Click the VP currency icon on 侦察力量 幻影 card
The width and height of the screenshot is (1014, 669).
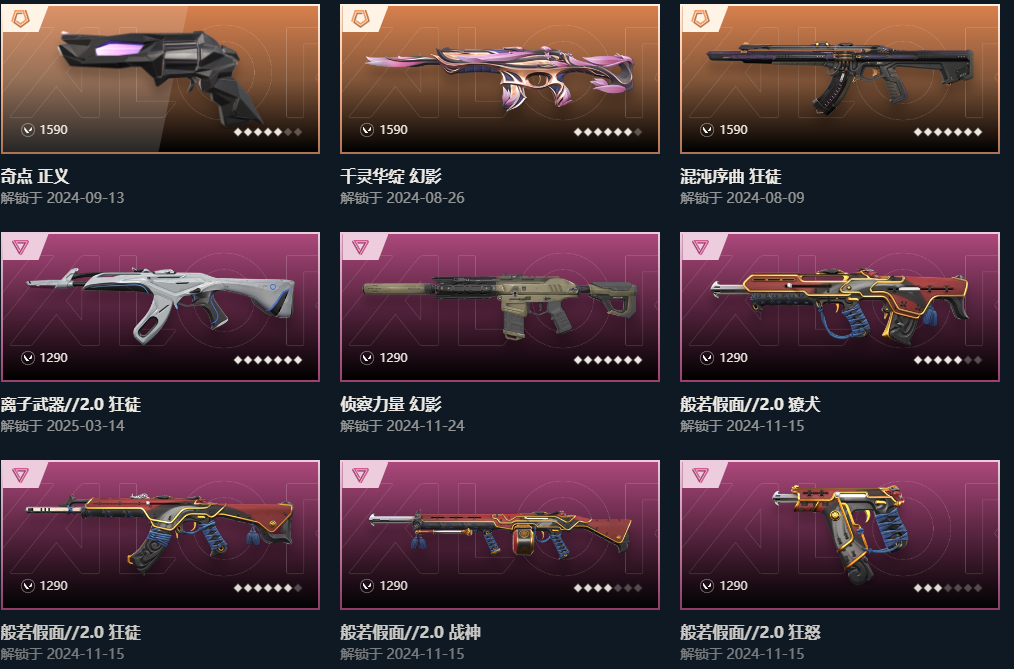367,358
